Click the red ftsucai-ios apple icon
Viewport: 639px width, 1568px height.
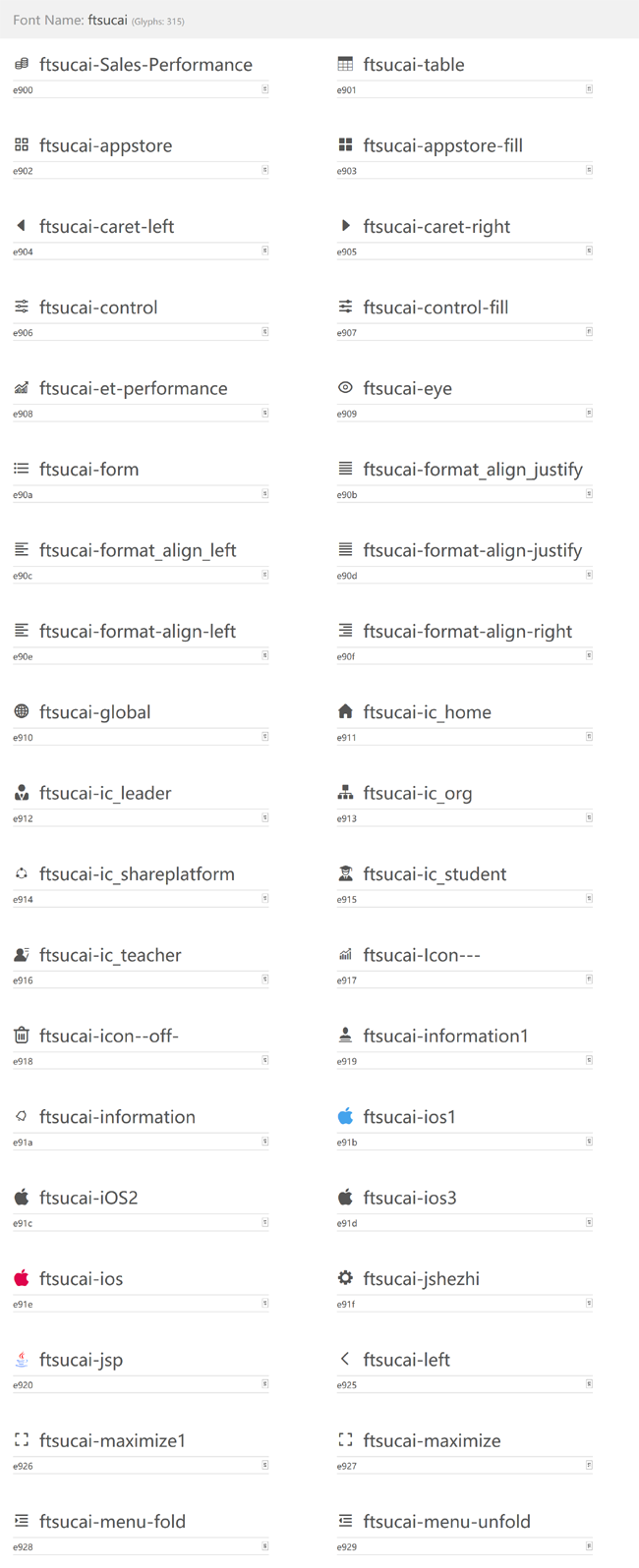(x=22, y=1277)
